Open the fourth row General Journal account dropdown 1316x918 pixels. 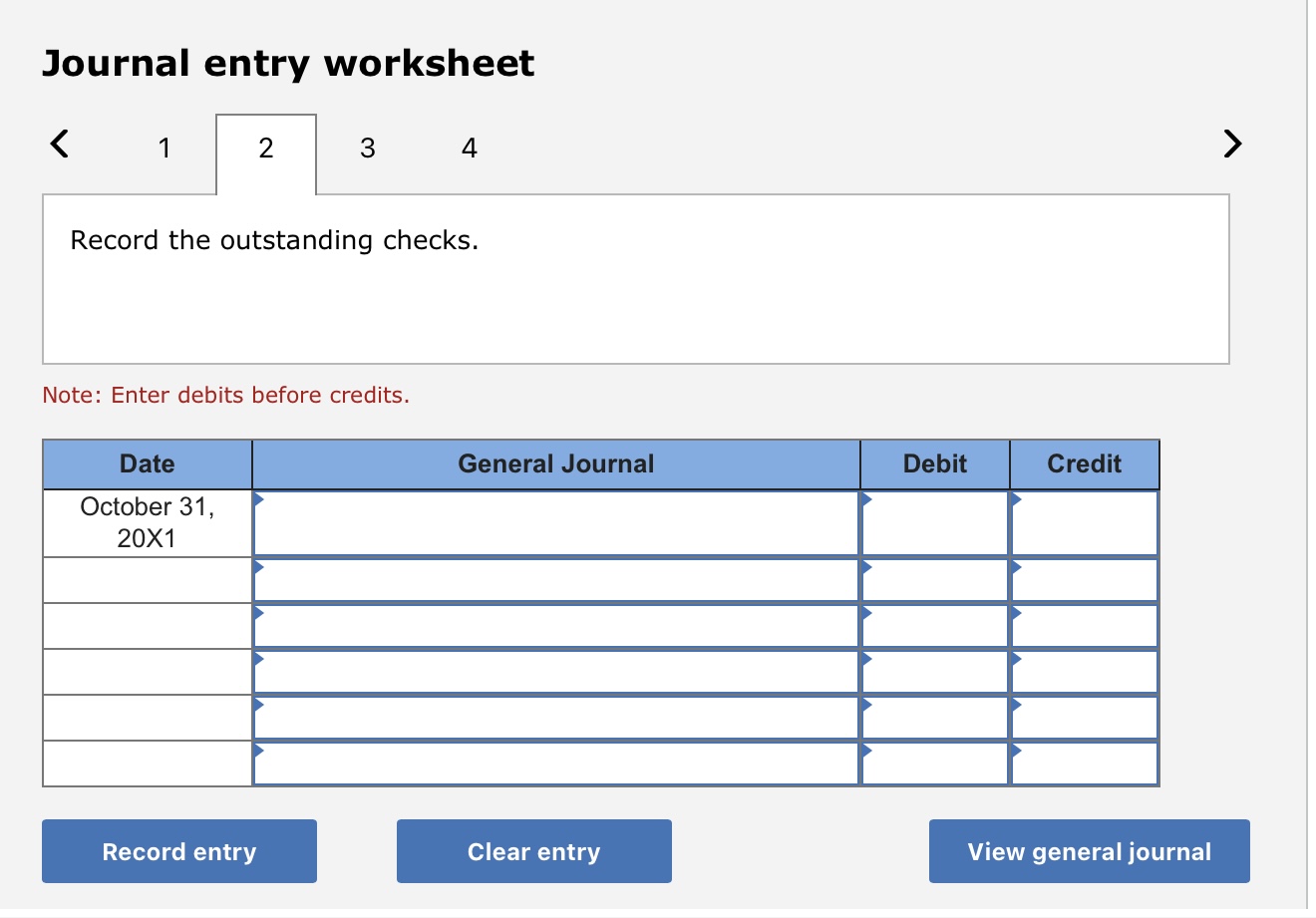(x=555, y=671)
